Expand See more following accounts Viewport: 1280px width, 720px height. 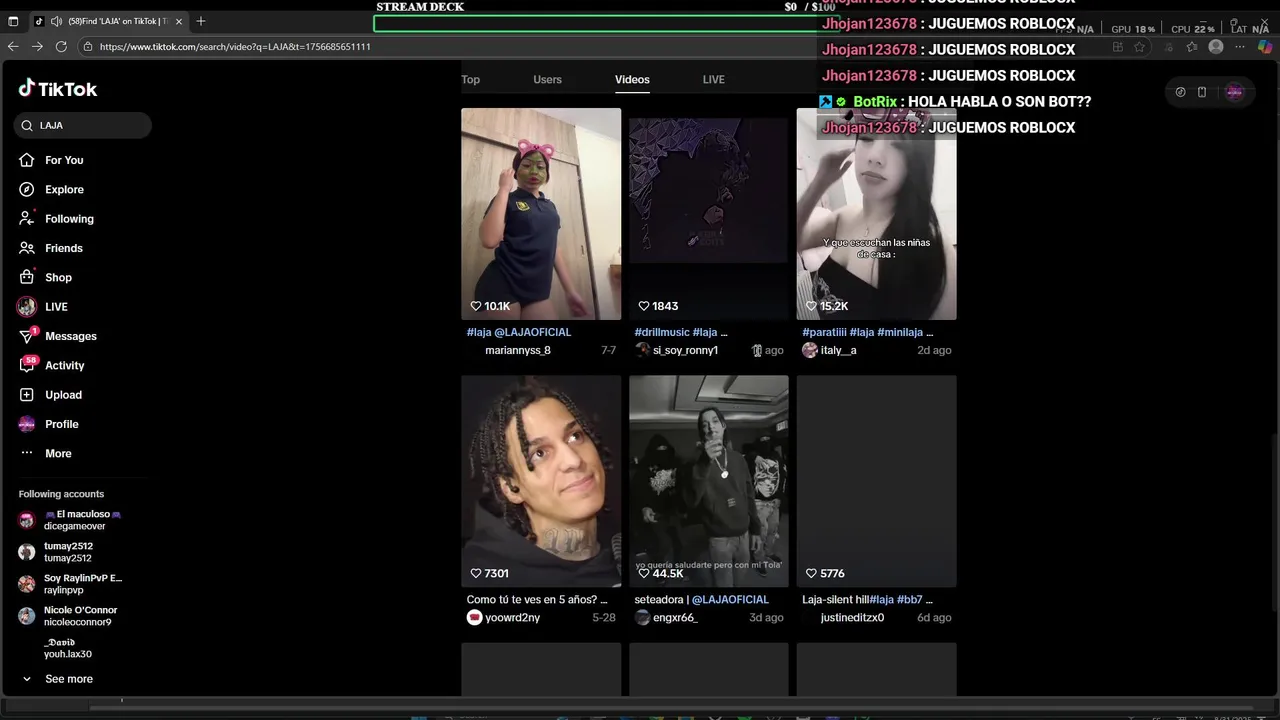point(56,679)
